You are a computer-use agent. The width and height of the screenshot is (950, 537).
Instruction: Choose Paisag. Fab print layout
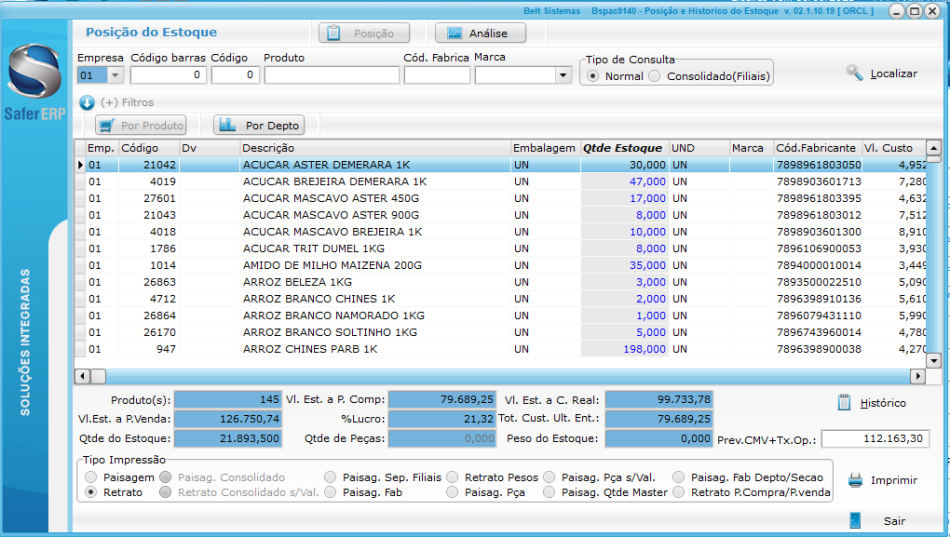332,492
